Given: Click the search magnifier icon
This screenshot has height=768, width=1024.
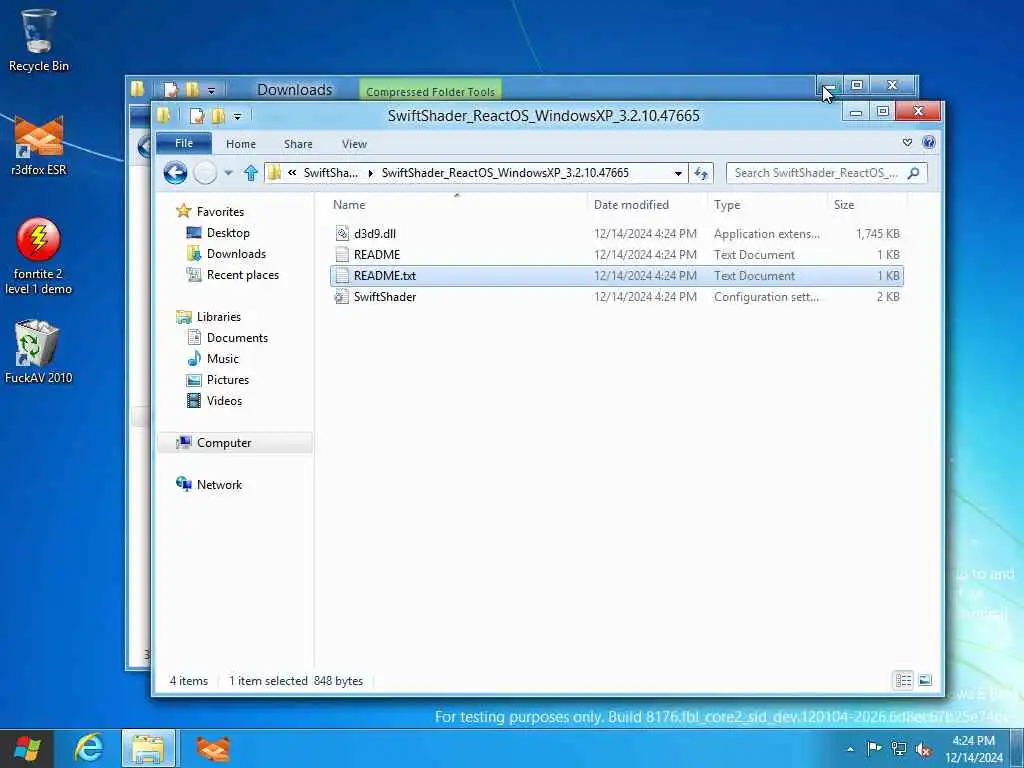Looking at the screenshot, I should (914, 173).
